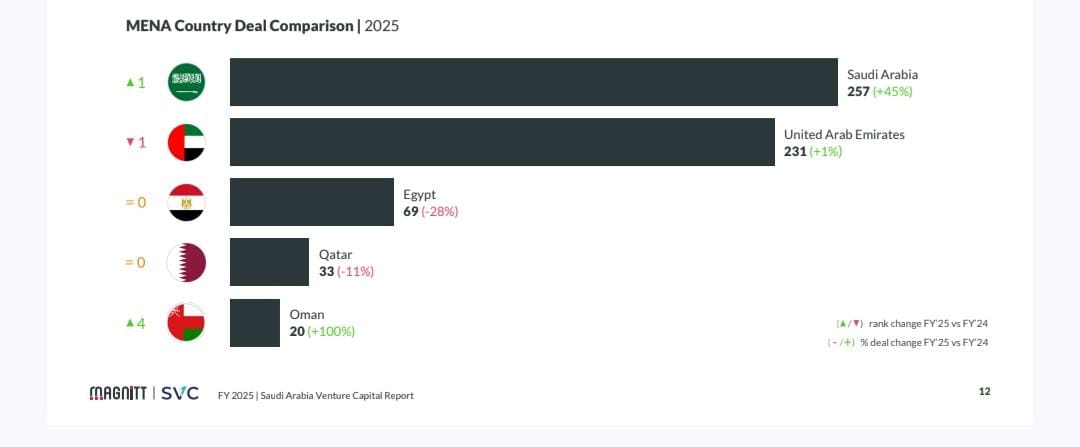This screenshot has height=447, width=1080.
Task: Click the SVC logo in footer
Action: click(x=180, y=394)
